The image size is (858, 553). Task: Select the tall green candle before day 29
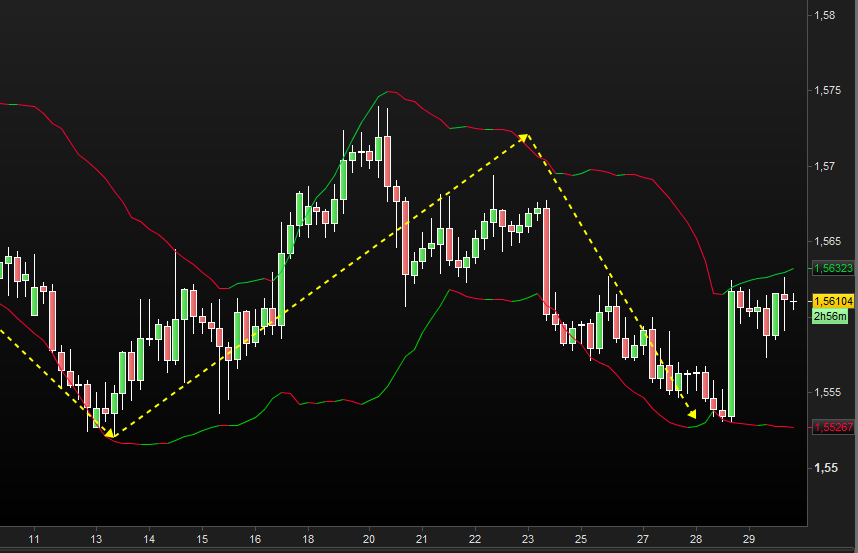tap(732, 354)
